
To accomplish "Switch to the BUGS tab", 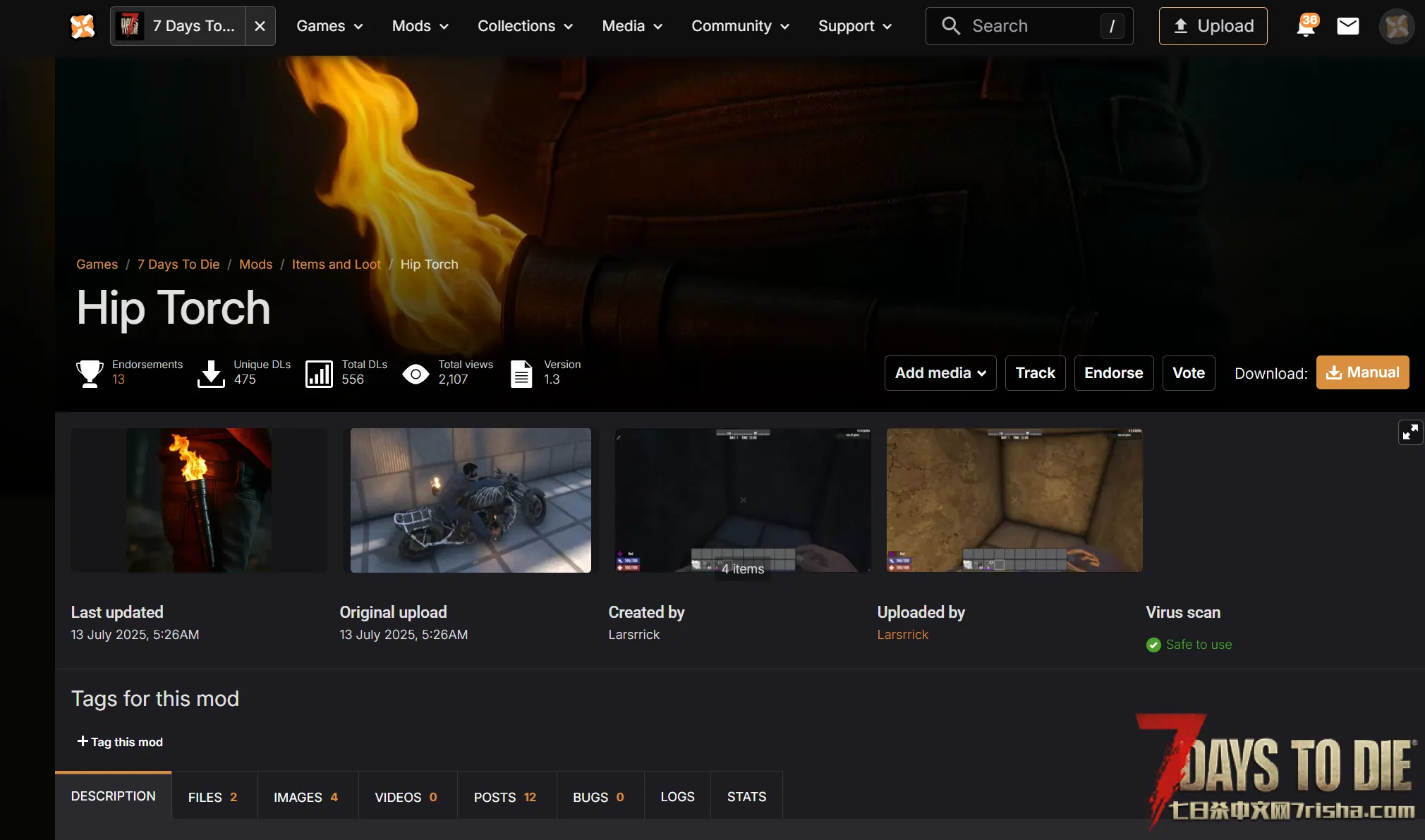I will click(599, 796).
